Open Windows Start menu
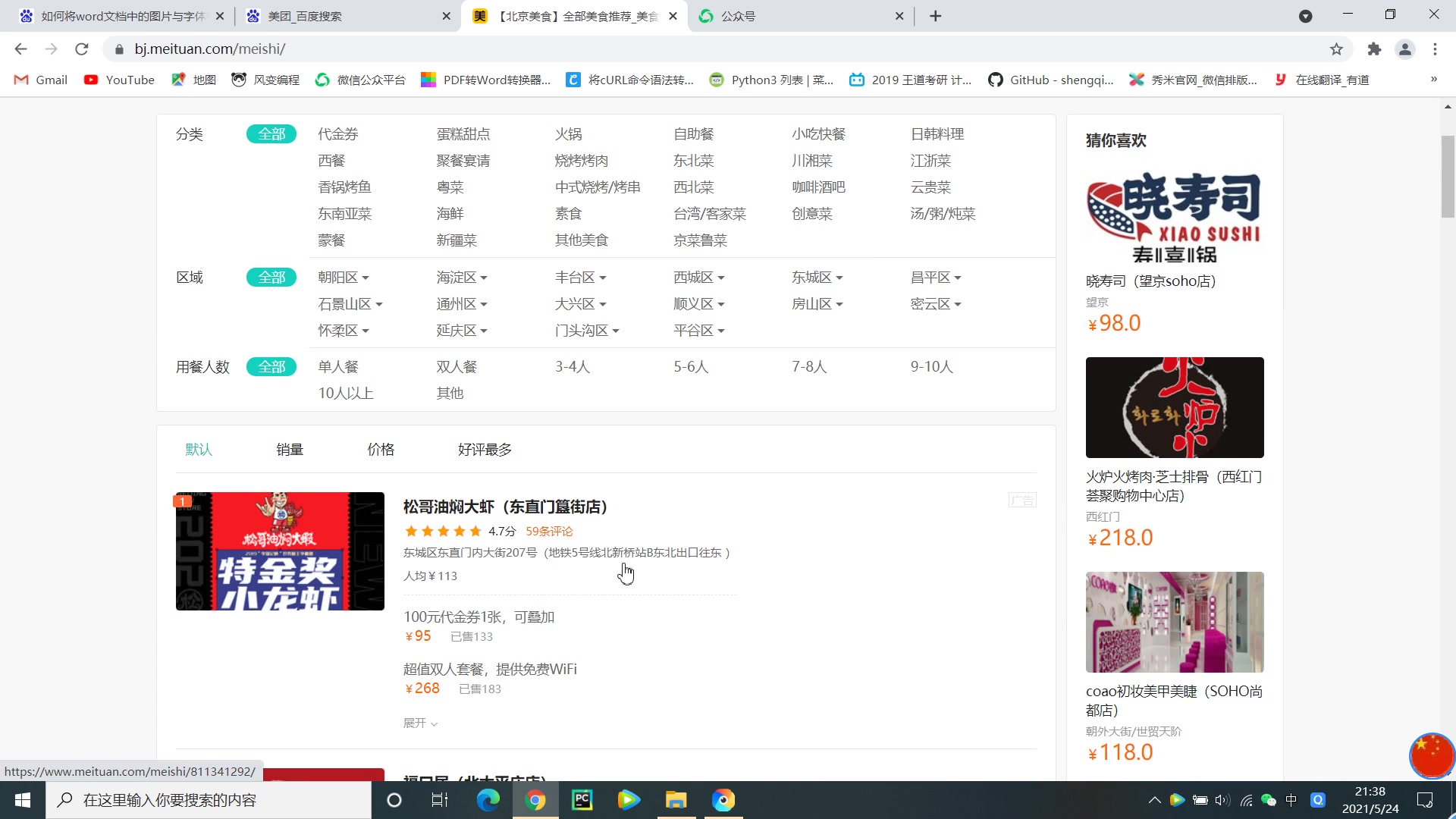The image size is (1456, 819). (x=23, y=800)
